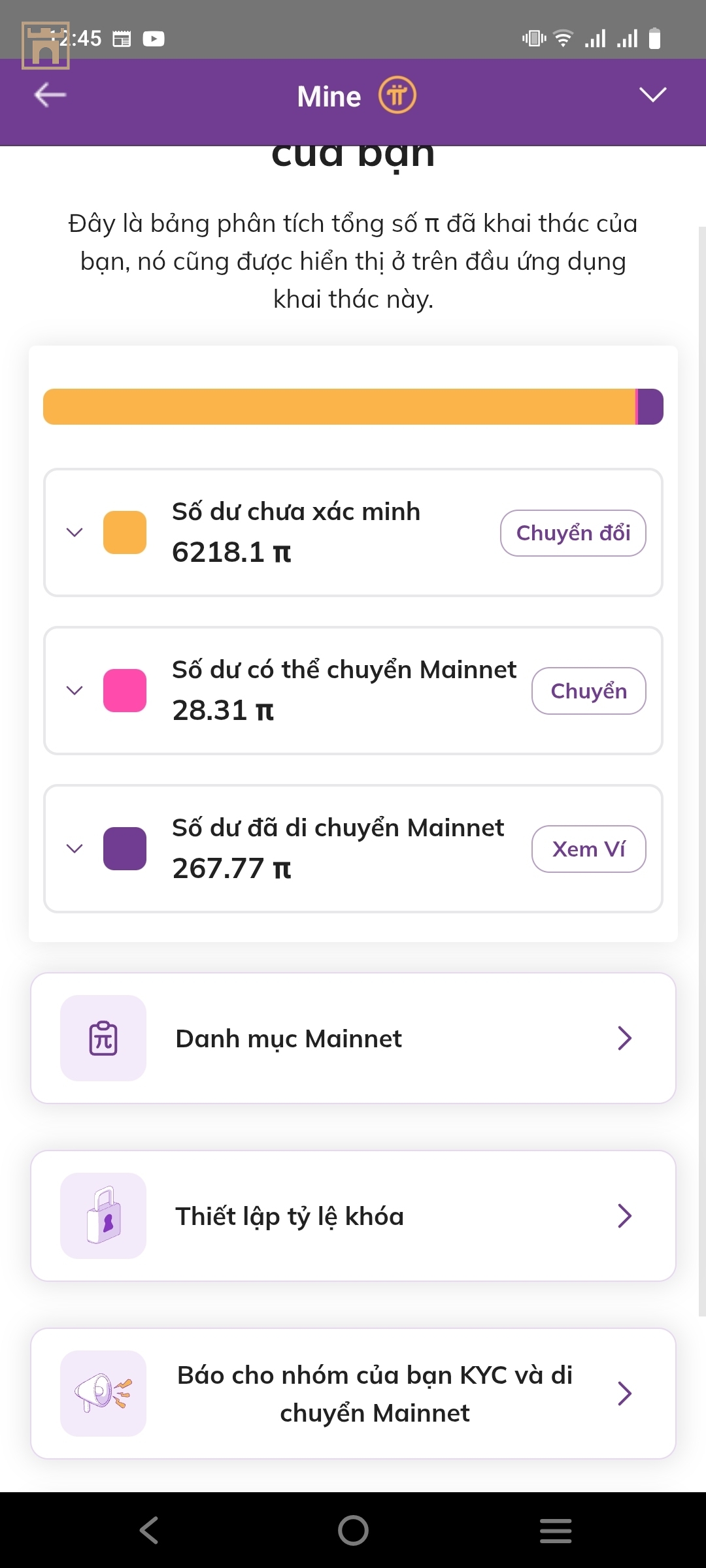The height and width of the screenshot is (1568, 706).
Task: Click the balance breakdown progress bar
Action: pos(353,406)
